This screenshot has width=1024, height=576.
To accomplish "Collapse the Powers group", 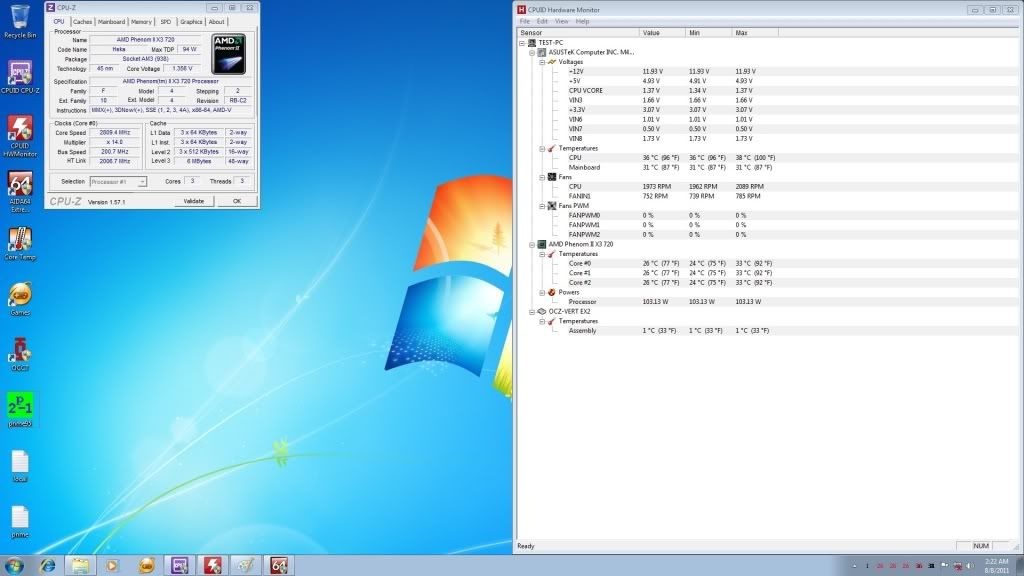I will point(542,293).
